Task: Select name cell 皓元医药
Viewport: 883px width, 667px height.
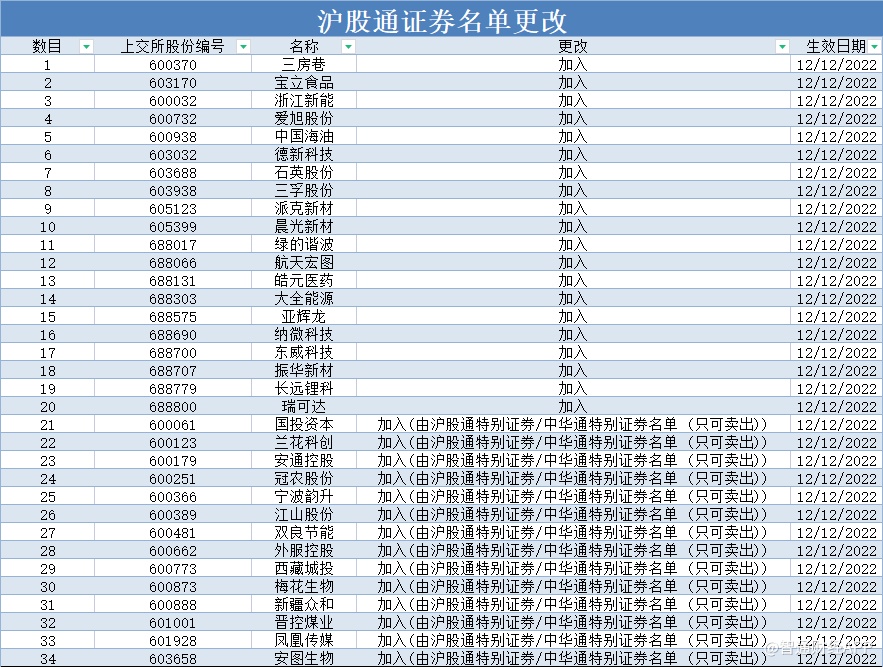Action: (x=304, y=281)
